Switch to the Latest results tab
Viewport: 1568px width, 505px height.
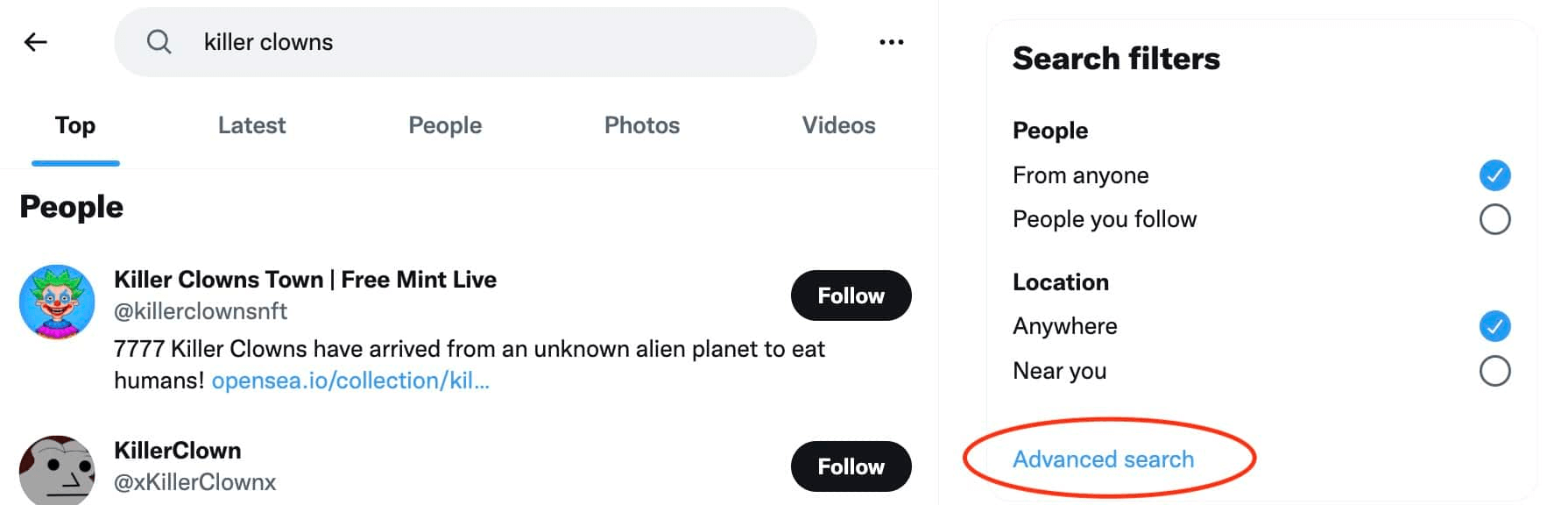[251, 125]
